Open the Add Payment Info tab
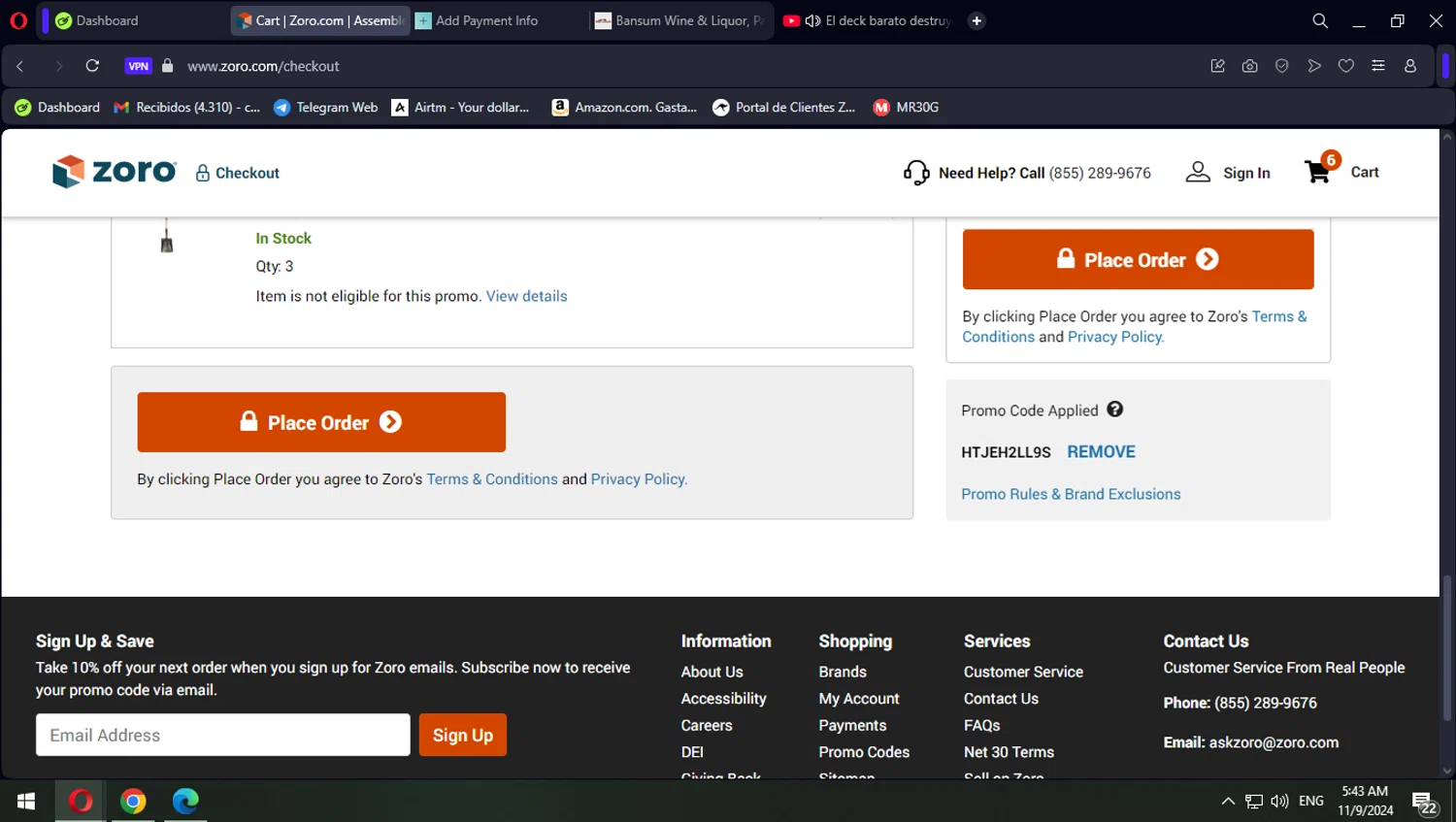The width and height of the screenshot is (1456, 822). [x=499, y=20]
